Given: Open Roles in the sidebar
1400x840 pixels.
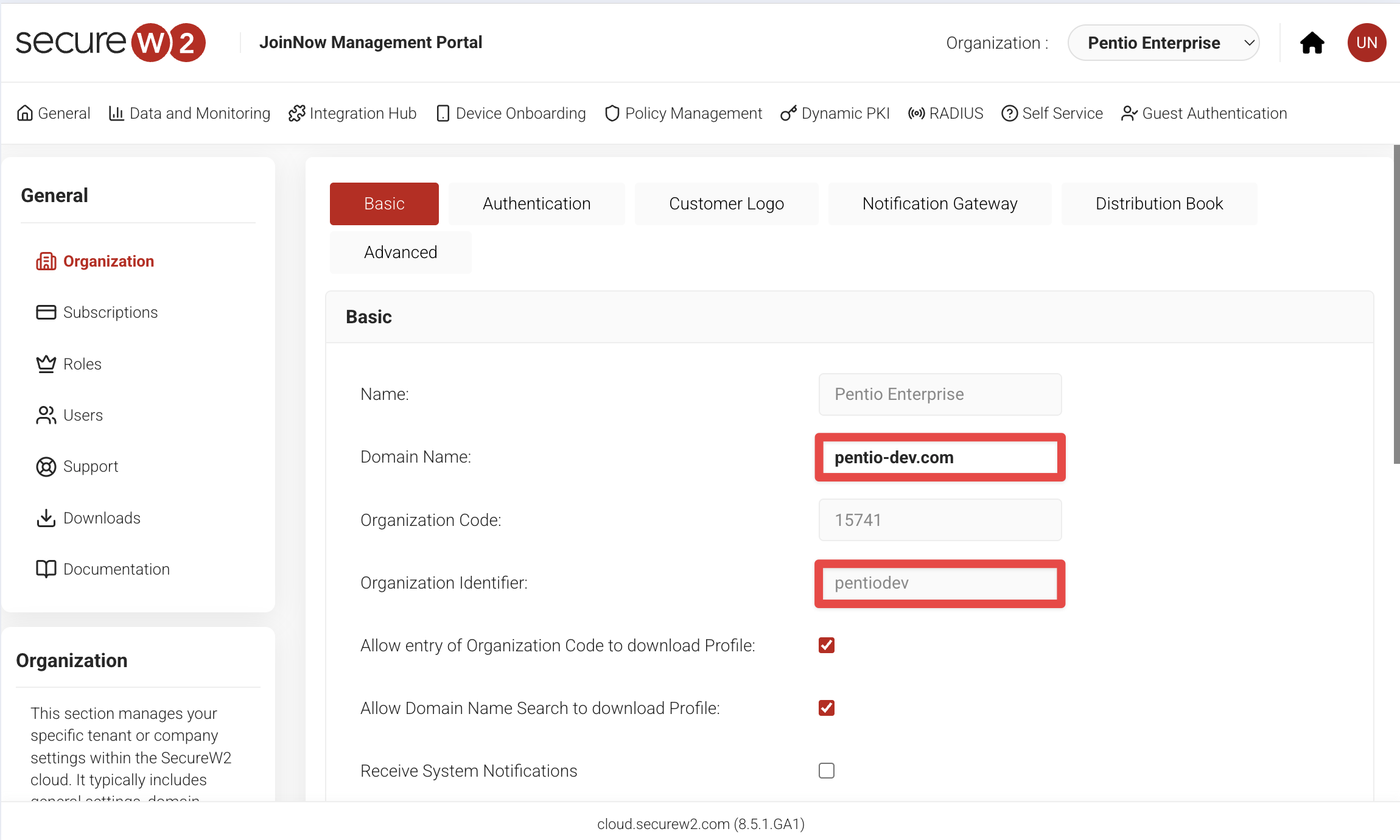Looking at the screenshot, I should 69,364.
